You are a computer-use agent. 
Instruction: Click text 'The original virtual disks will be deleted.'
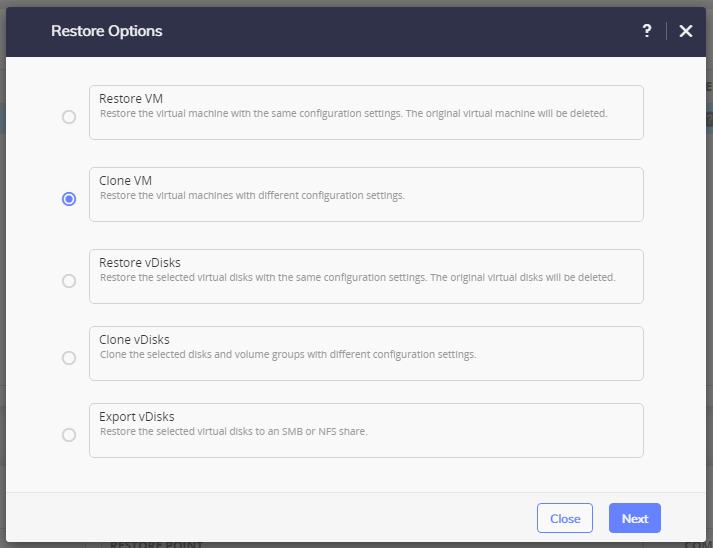(523, 277)
